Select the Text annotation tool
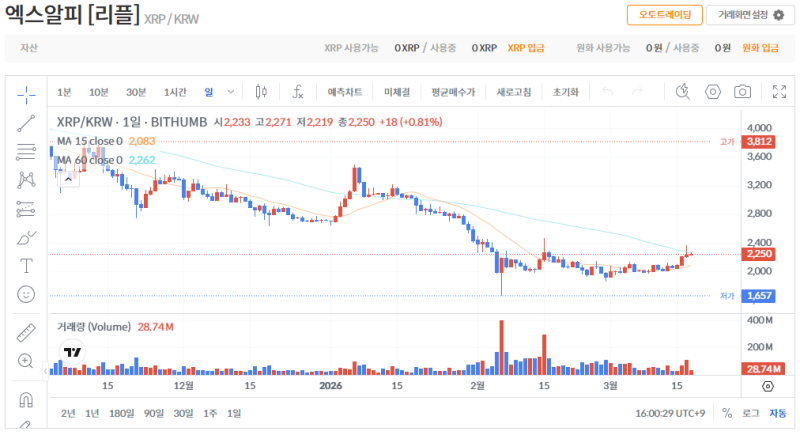The image size is (800, 435). (26, 266)
